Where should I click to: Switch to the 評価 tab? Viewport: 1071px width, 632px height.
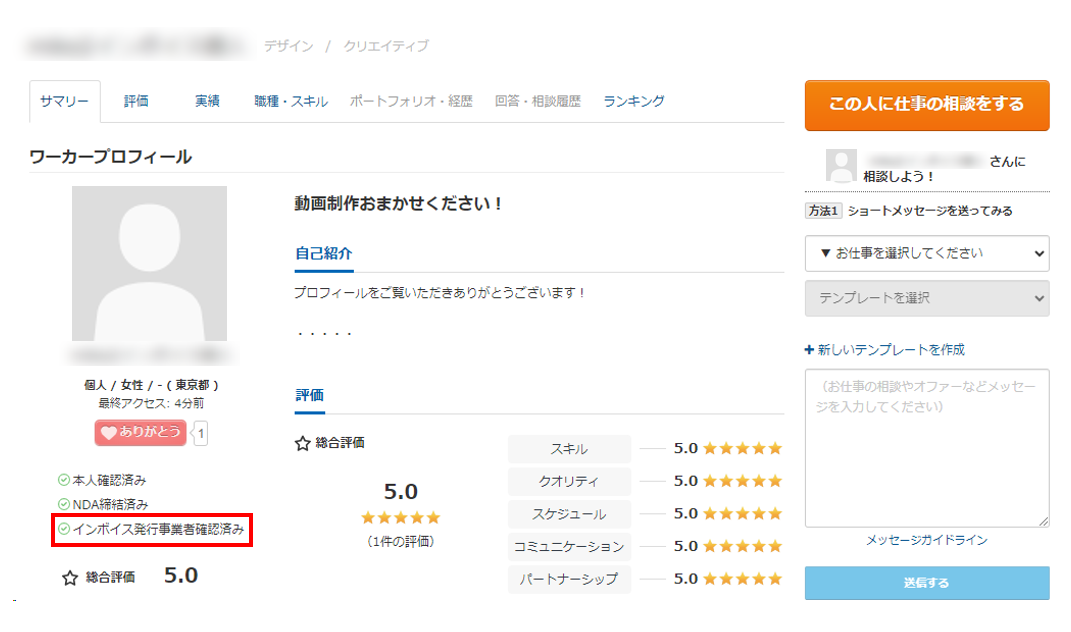click(x=136, y=101)
